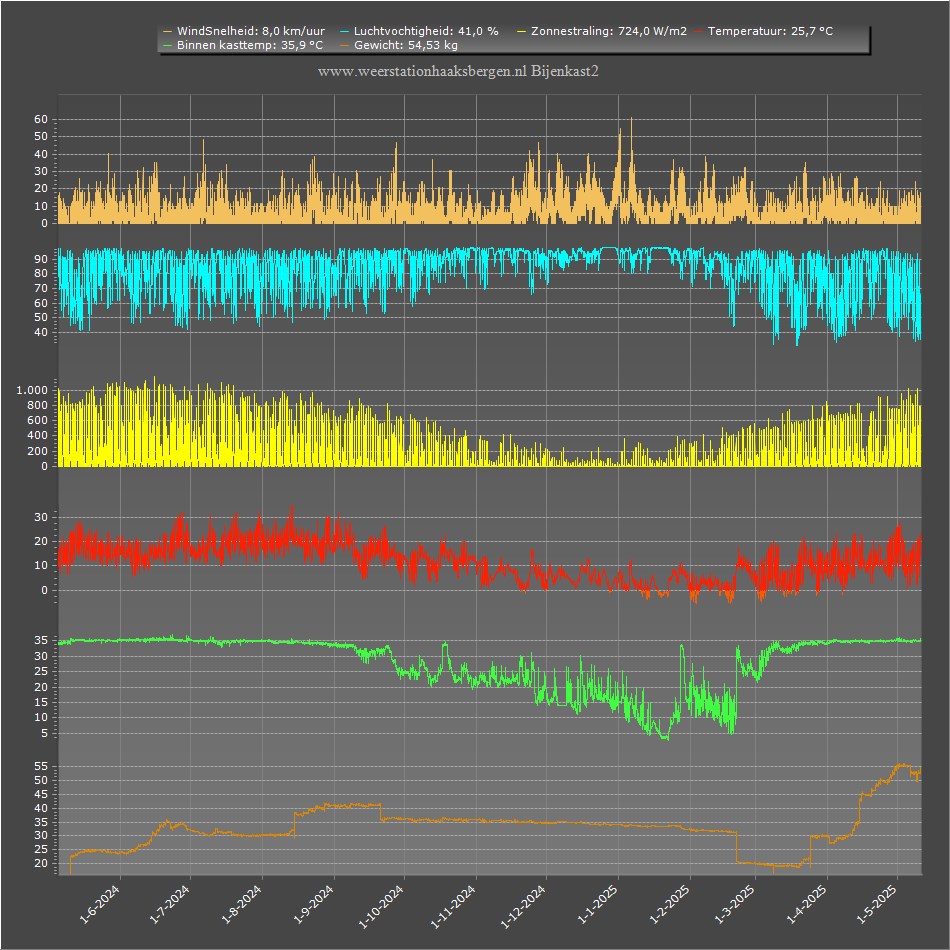Click the Binnen kasttemp legend entry

pos(243,45)
